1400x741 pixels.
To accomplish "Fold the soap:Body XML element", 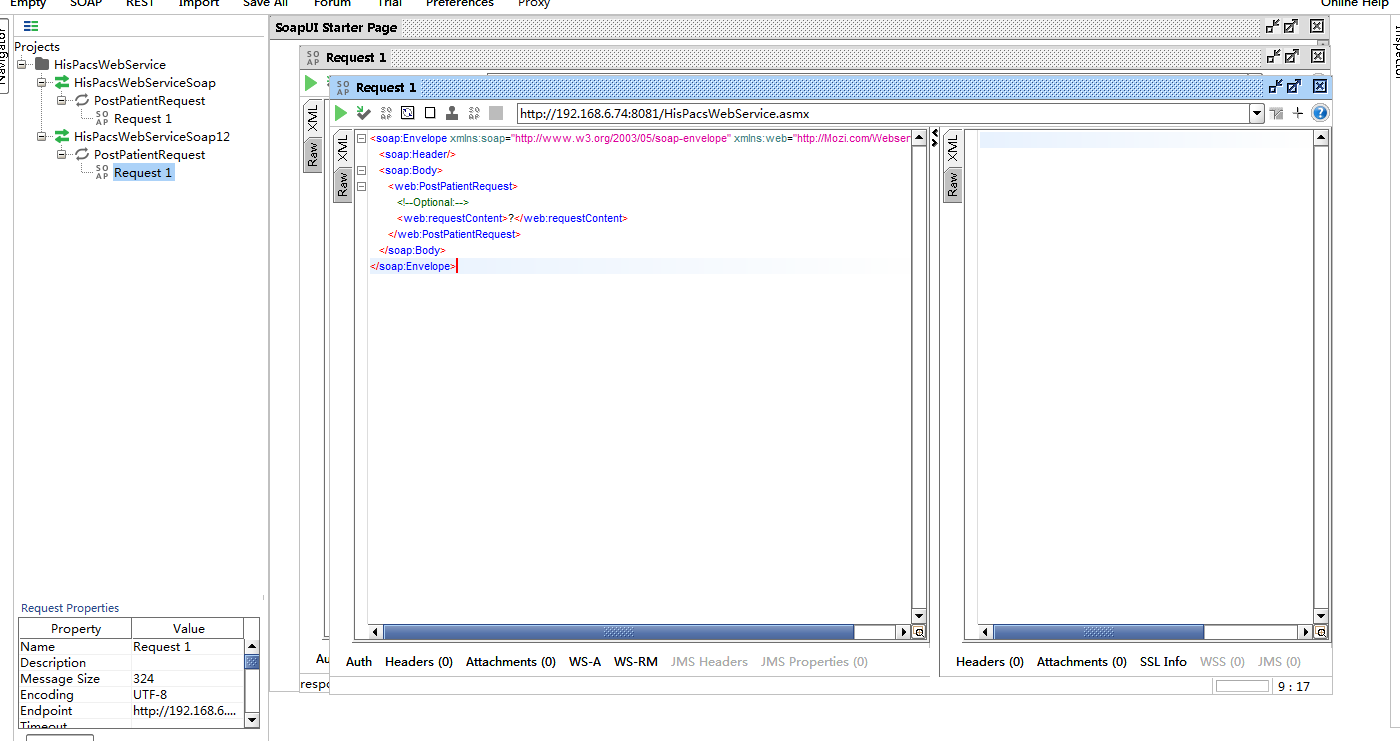I will tap(362, 170).
